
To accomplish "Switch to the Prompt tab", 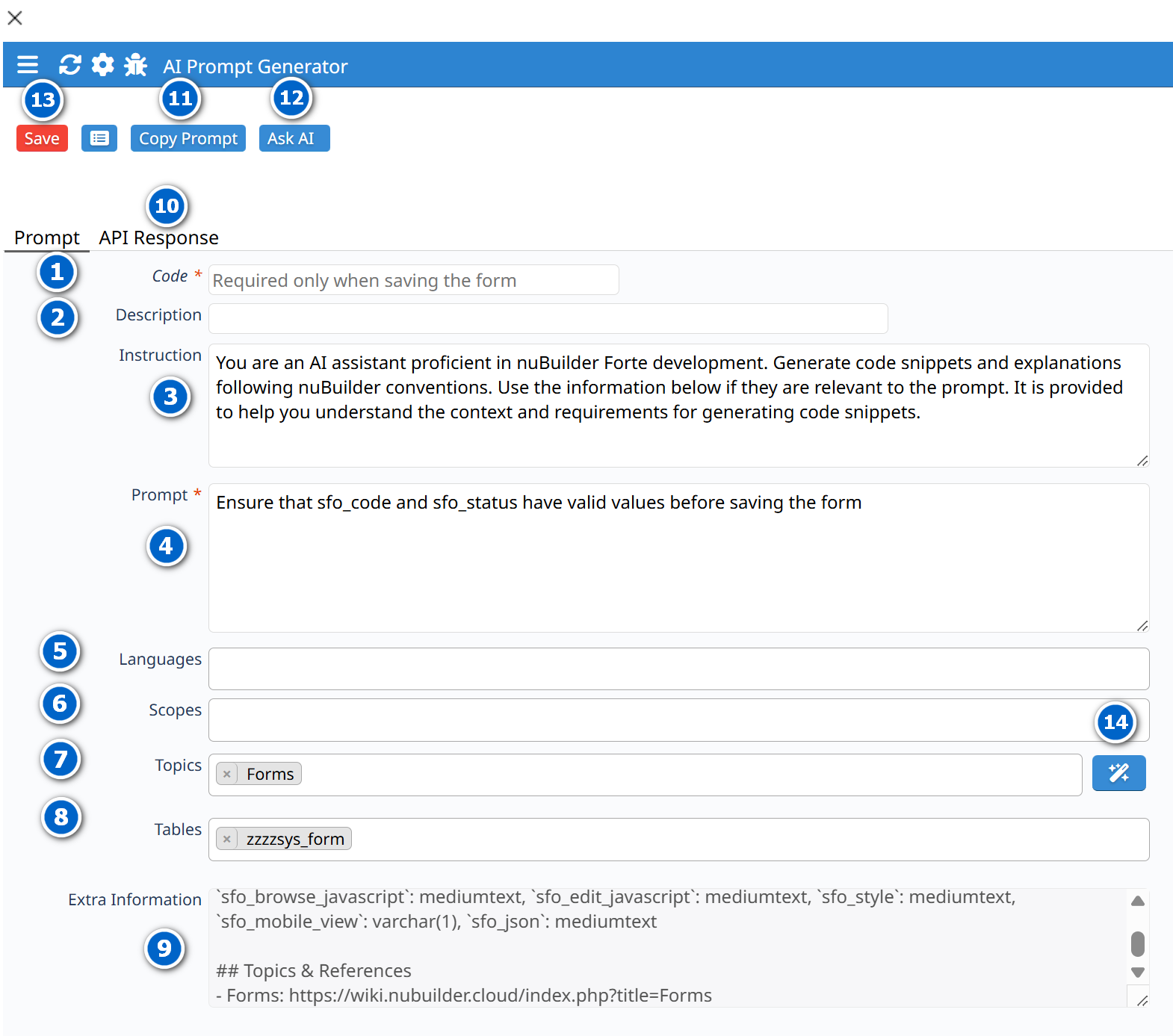I will click(x=47, y=238).
